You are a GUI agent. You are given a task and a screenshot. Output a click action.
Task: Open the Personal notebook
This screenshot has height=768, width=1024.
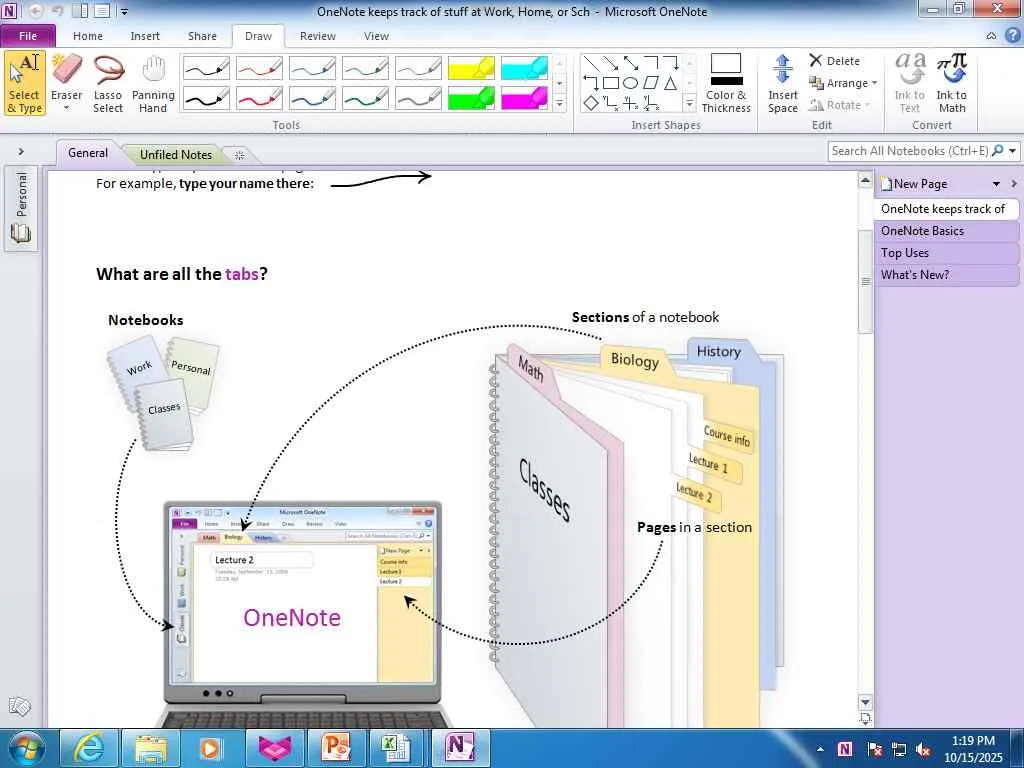21,208
